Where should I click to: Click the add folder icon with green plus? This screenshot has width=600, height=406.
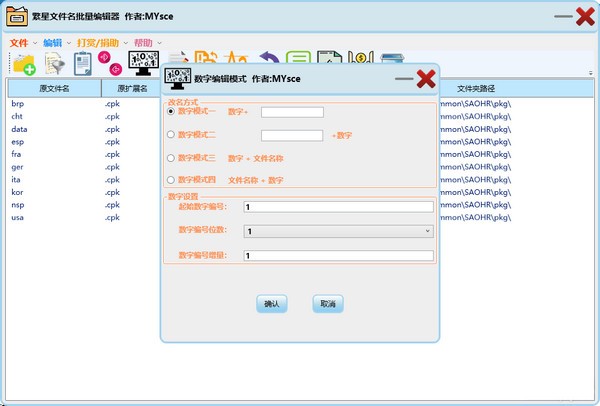click(x=24, y=64)
